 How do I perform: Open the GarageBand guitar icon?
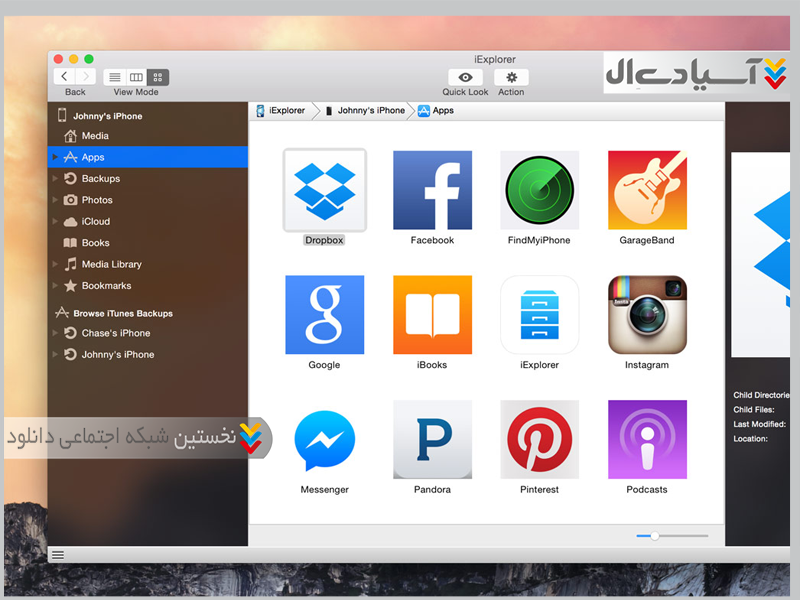pos(647,190)
